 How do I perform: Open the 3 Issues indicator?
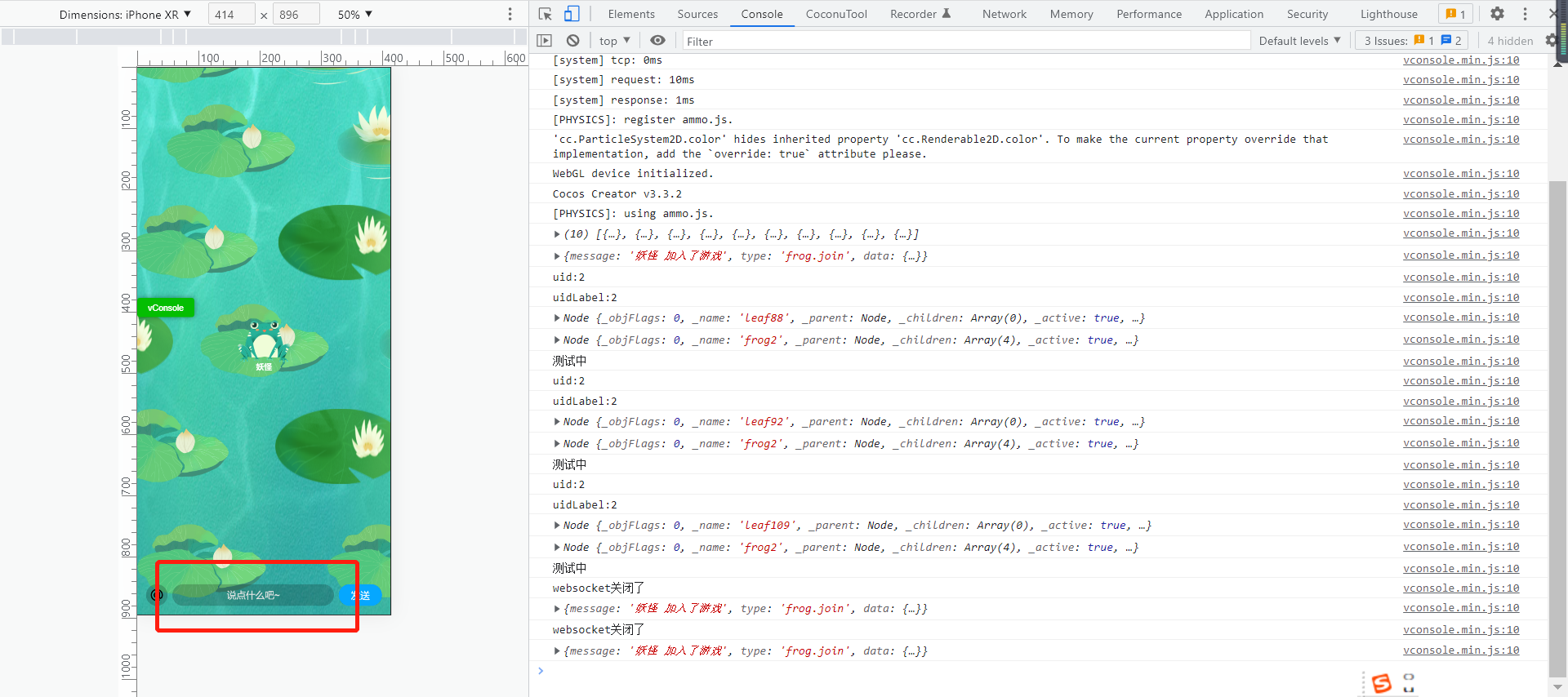1412,41
